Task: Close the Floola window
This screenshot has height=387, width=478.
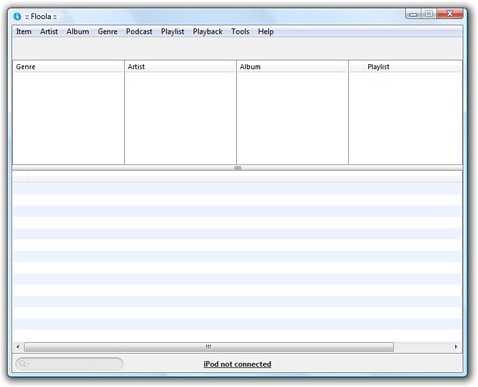Action: pyautogui.click(x=450, y=14)
